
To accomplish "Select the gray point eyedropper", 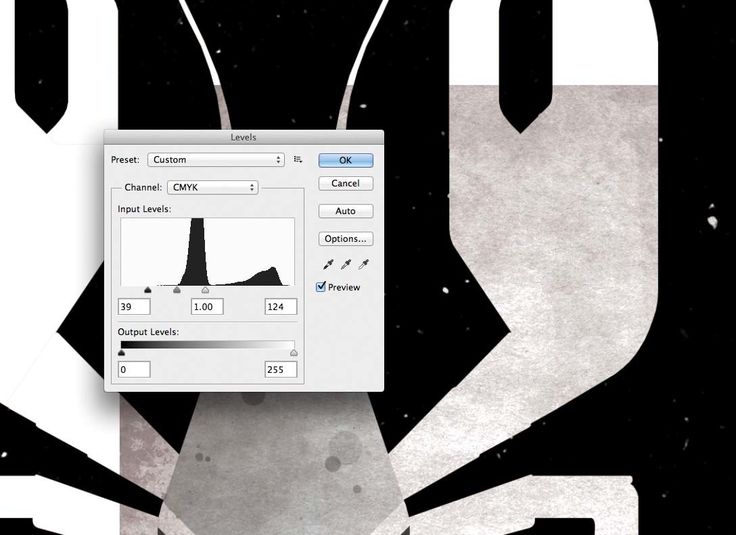I will click(346, 265).
